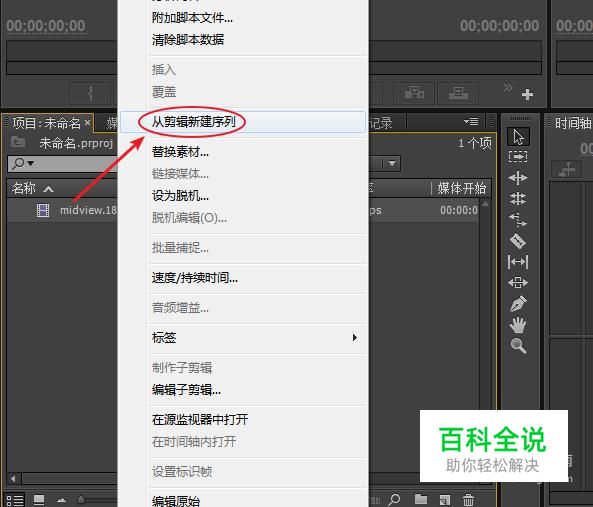
Task: Select the Hand tool
Action: tap(518, 325)
